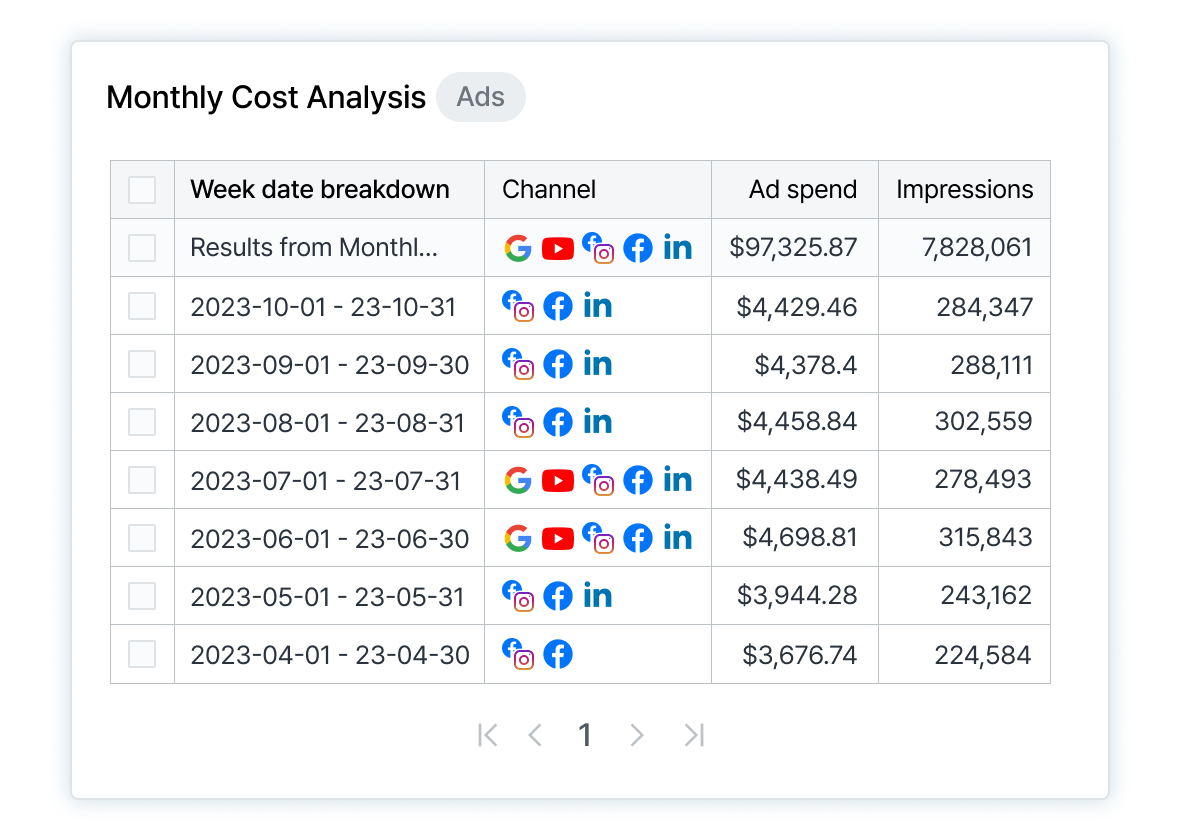Viewport: 1180px width, 840px height.
Task: Jump to the last page of results
Action: click(693, 734)
